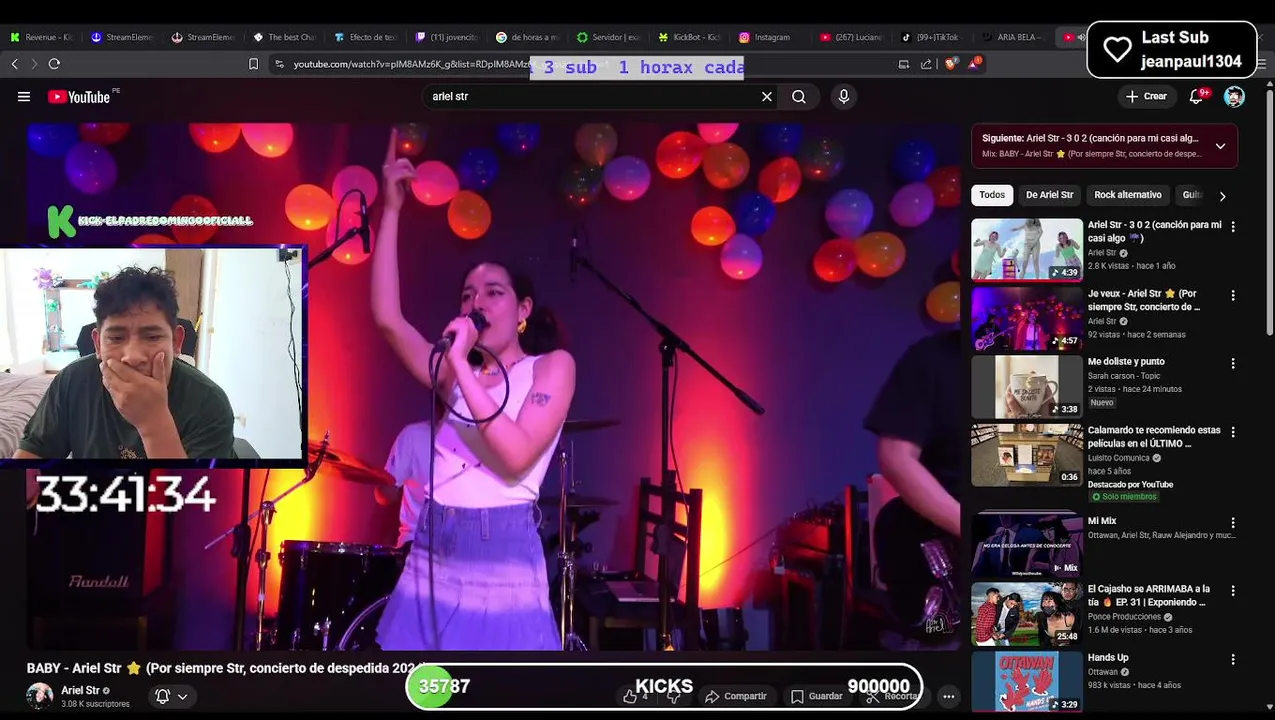The image size is (1275, 720).
Task: Open options for Mi Mix
Action: coord(1233,523)
